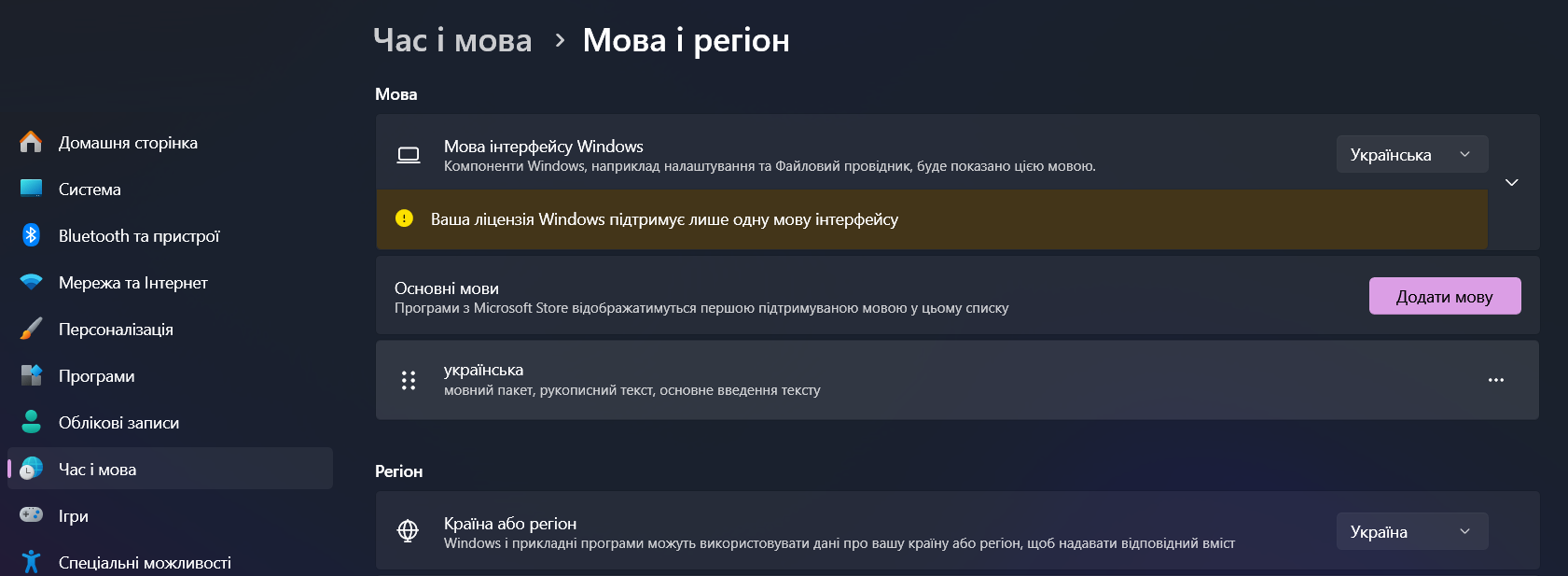Click the Wi-Fi network icon
The image size is (1568, 576).
(31, 282)
